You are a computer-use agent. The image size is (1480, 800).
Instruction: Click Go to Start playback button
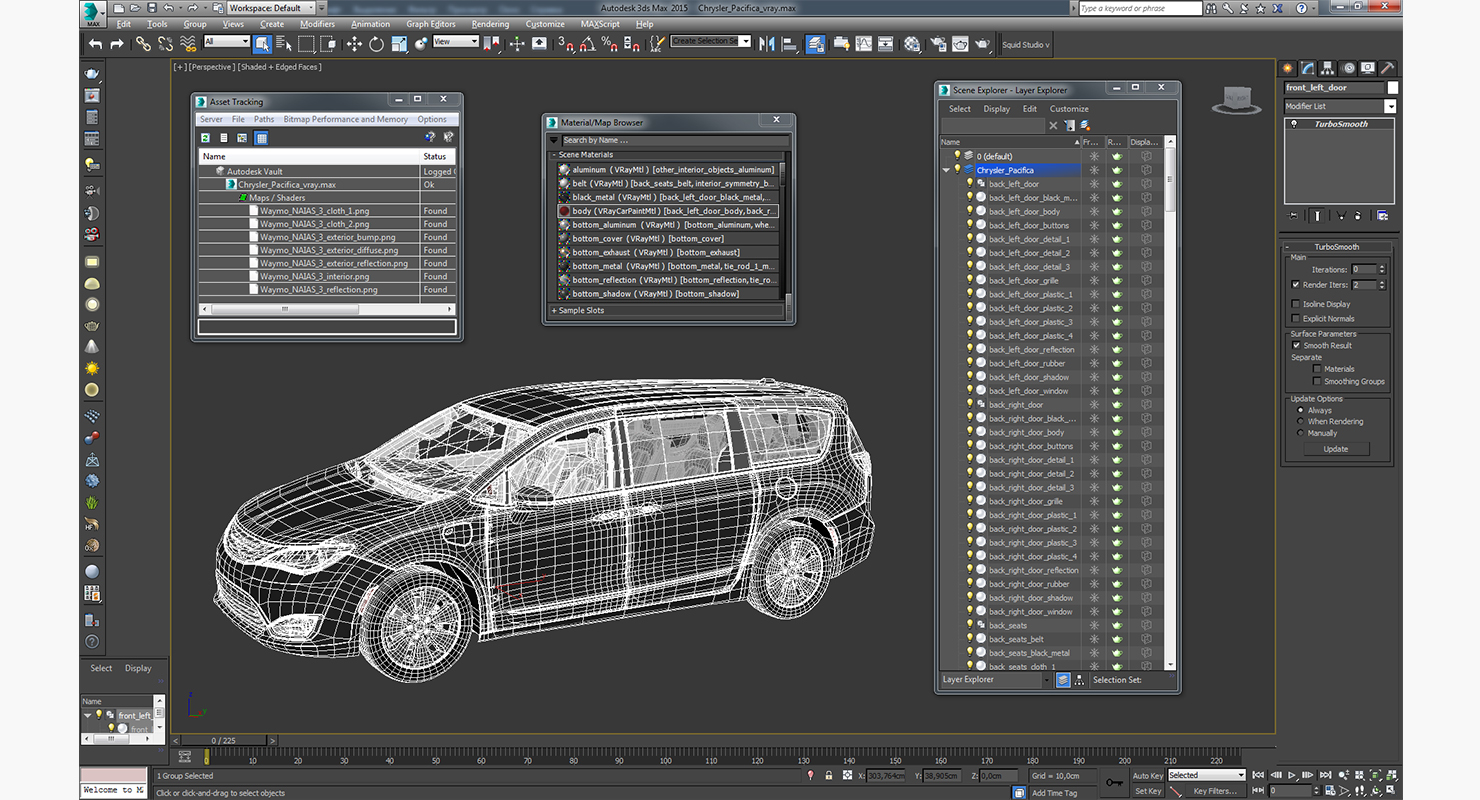[x=1258, y=775]
